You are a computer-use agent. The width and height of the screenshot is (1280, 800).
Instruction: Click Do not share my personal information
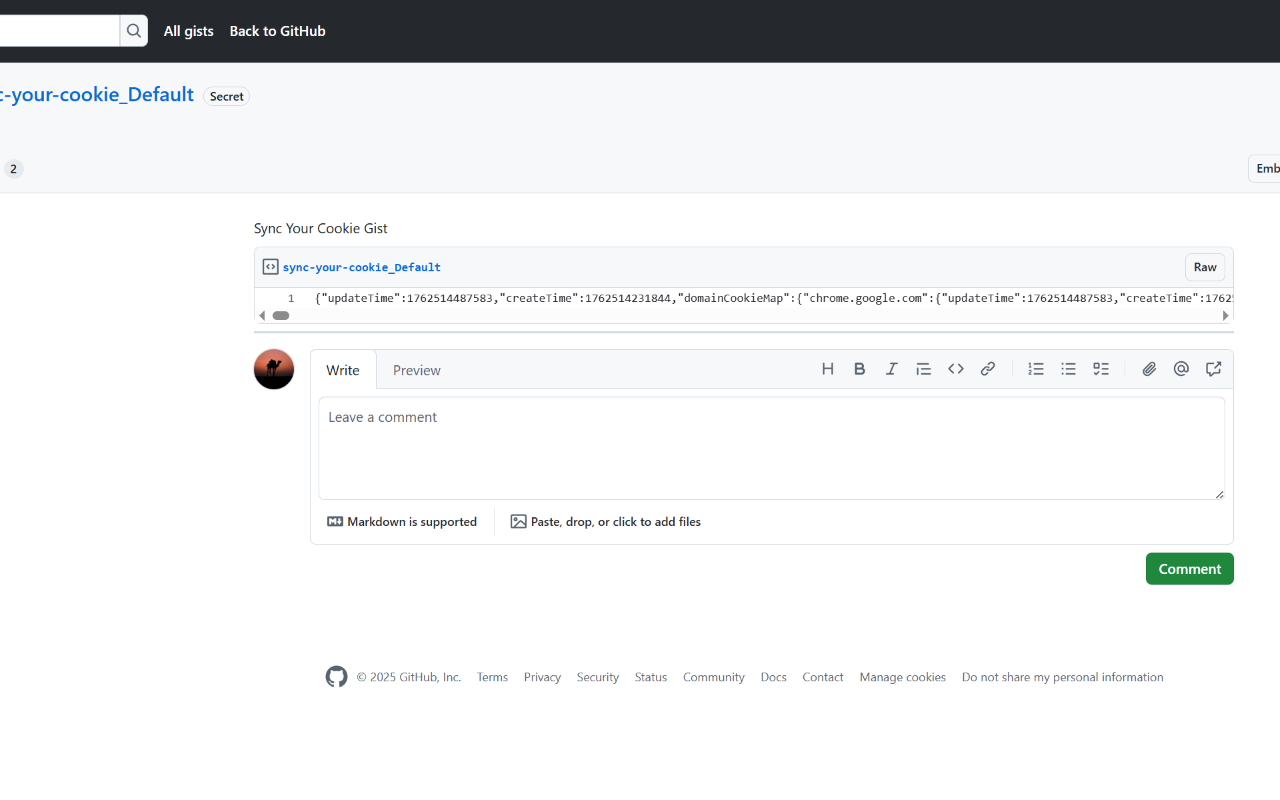[1063, 677]
